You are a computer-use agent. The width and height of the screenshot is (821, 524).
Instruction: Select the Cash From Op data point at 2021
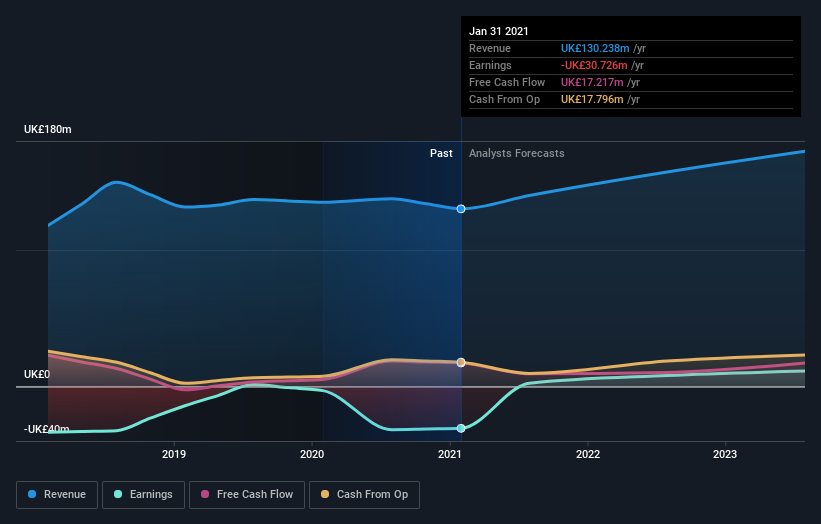click(x=461, y=362)
